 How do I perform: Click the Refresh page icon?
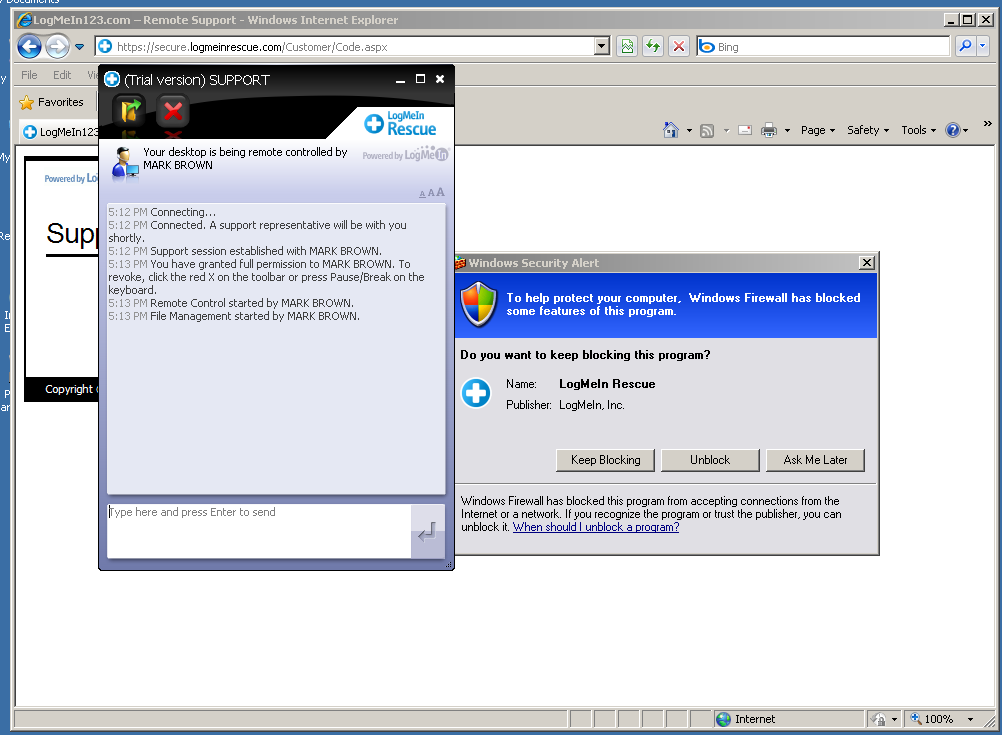(652, 47)
